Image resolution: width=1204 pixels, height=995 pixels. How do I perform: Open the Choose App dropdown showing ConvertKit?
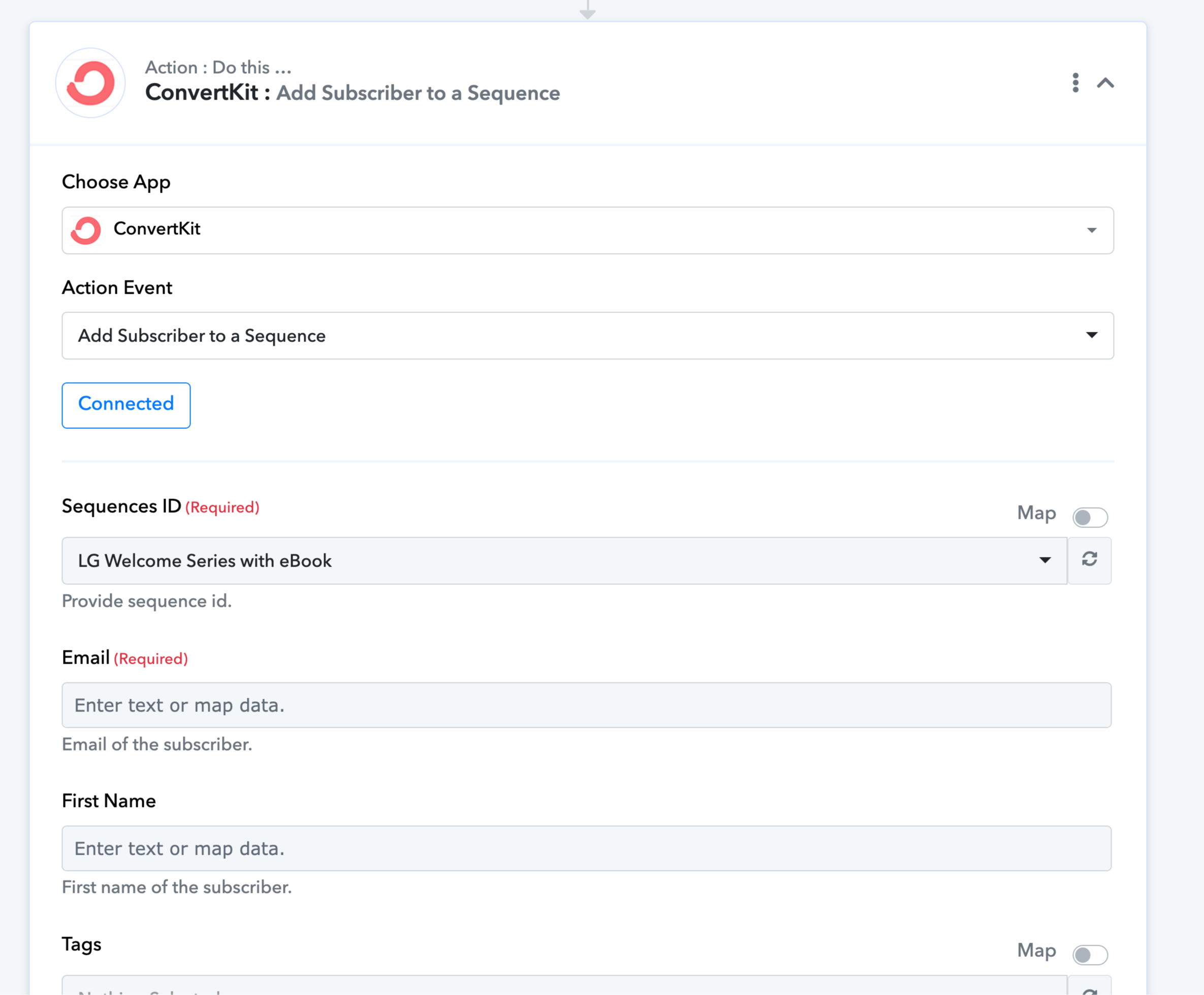(x=587, y=230)
